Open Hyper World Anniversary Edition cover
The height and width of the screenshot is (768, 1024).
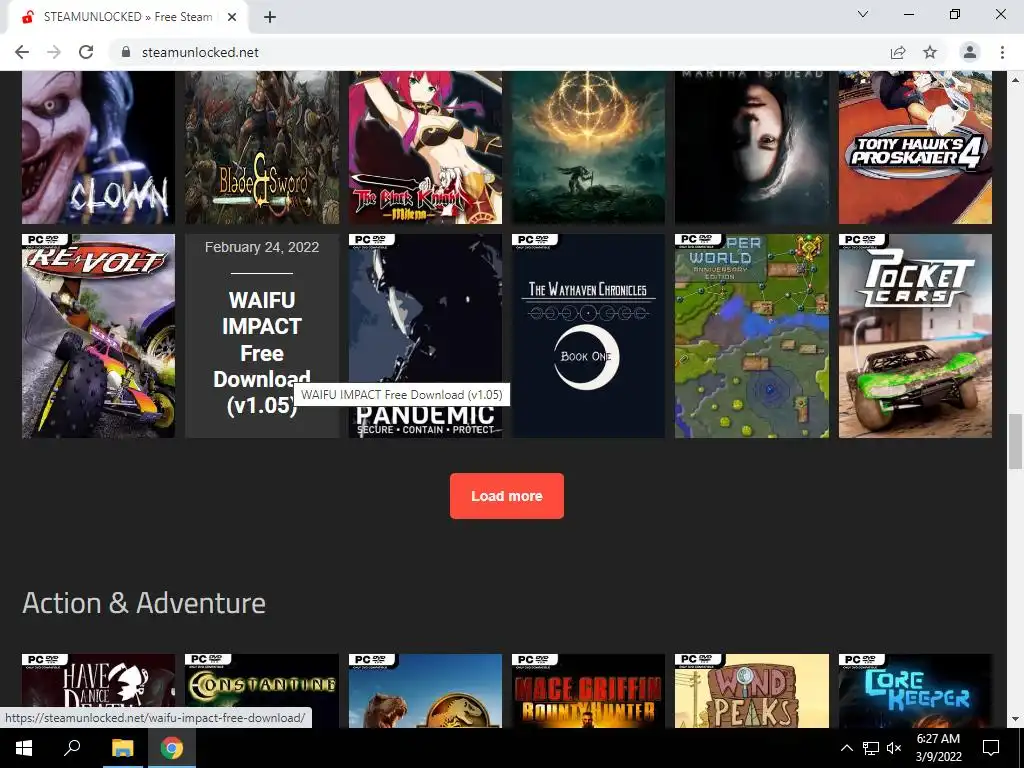pos(752,336)
